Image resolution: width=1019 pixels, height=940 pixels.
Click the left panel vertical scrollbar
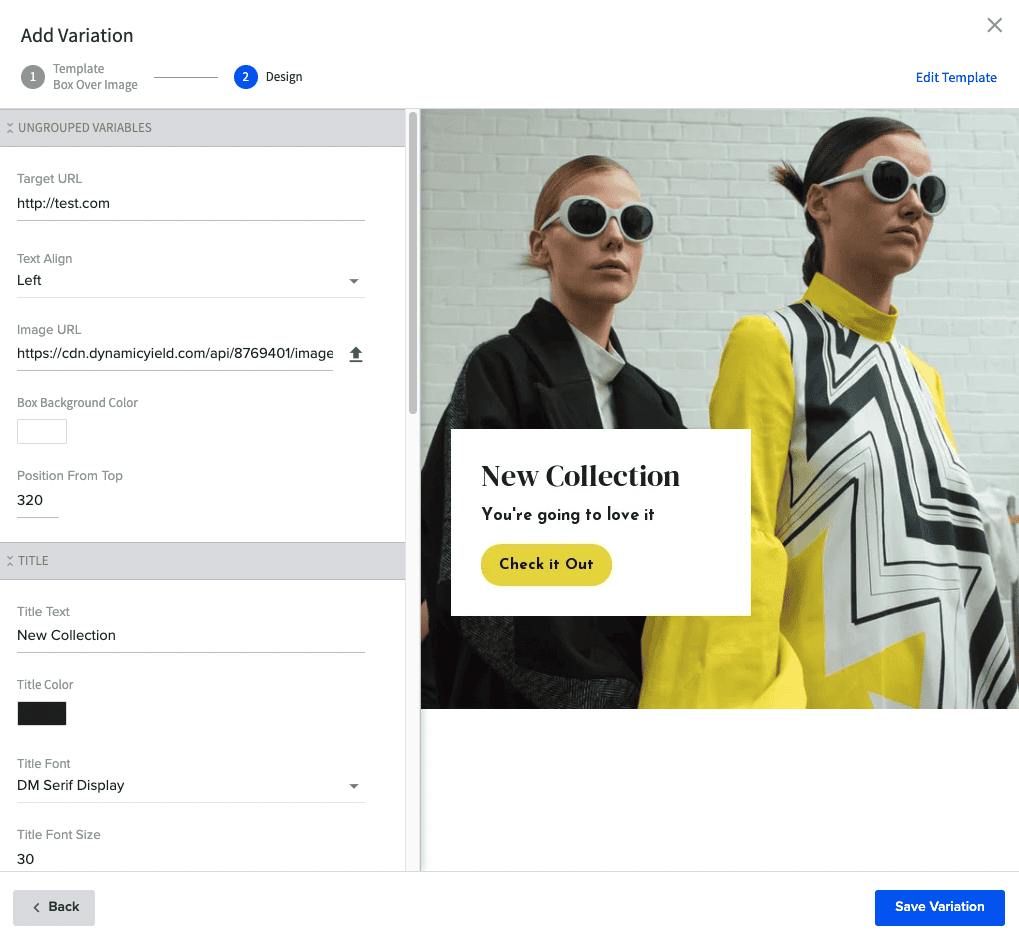[x=413, y=262]
